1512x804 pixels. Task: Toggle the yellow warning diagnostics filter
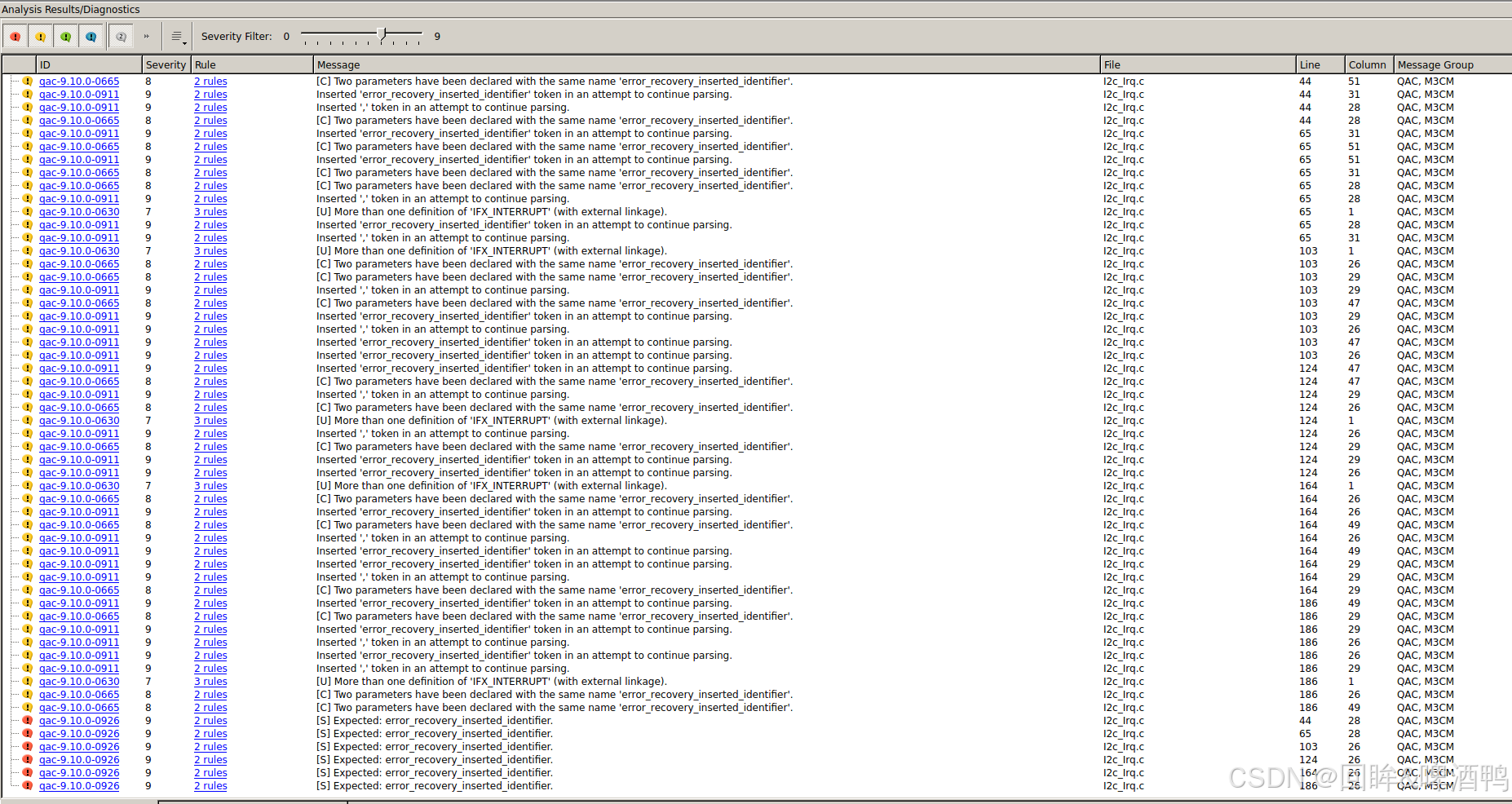pyautogui.click(x=41, y=37)
